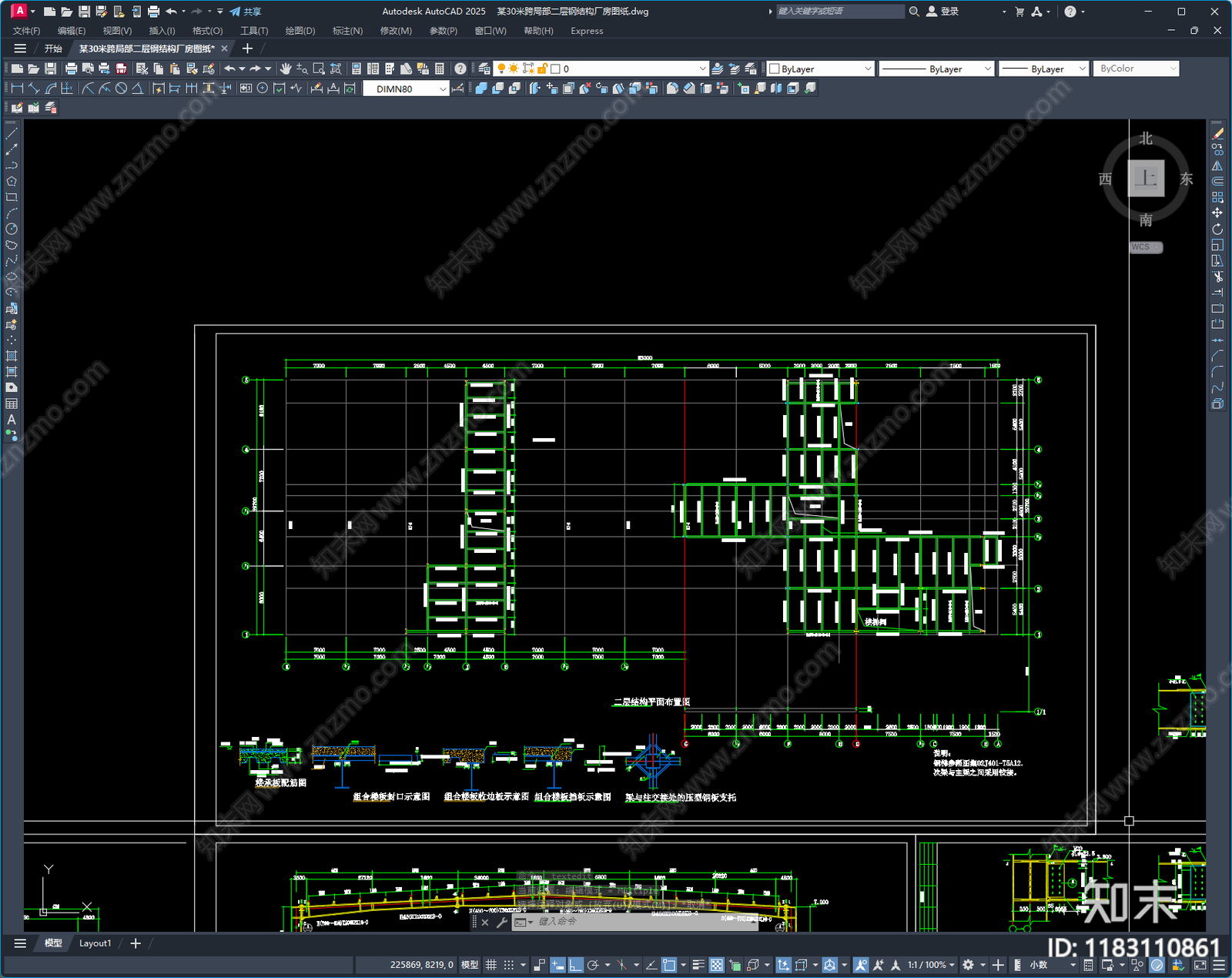Viewport: 1232px width, 978px height.
Task: Toggle object snap square in status bar
Action: pyautogui.click(x=669, y=965)
